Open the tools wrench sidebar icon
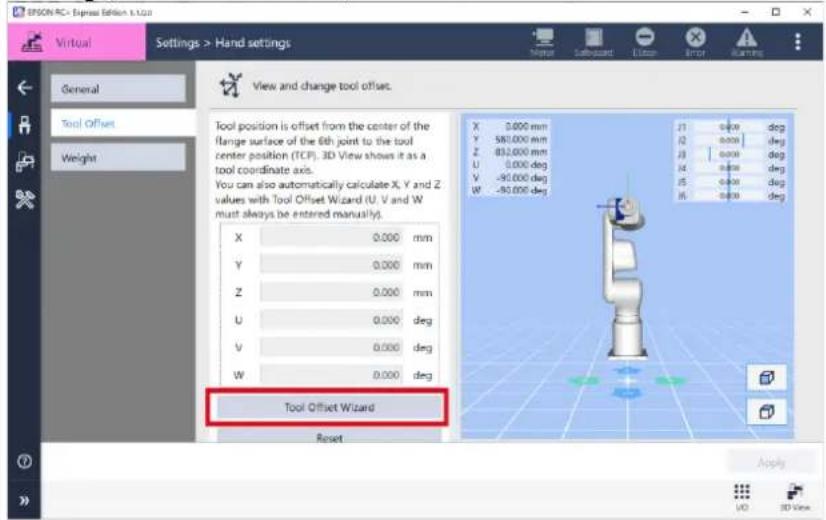Screen dimensions: 826x520 24,200
